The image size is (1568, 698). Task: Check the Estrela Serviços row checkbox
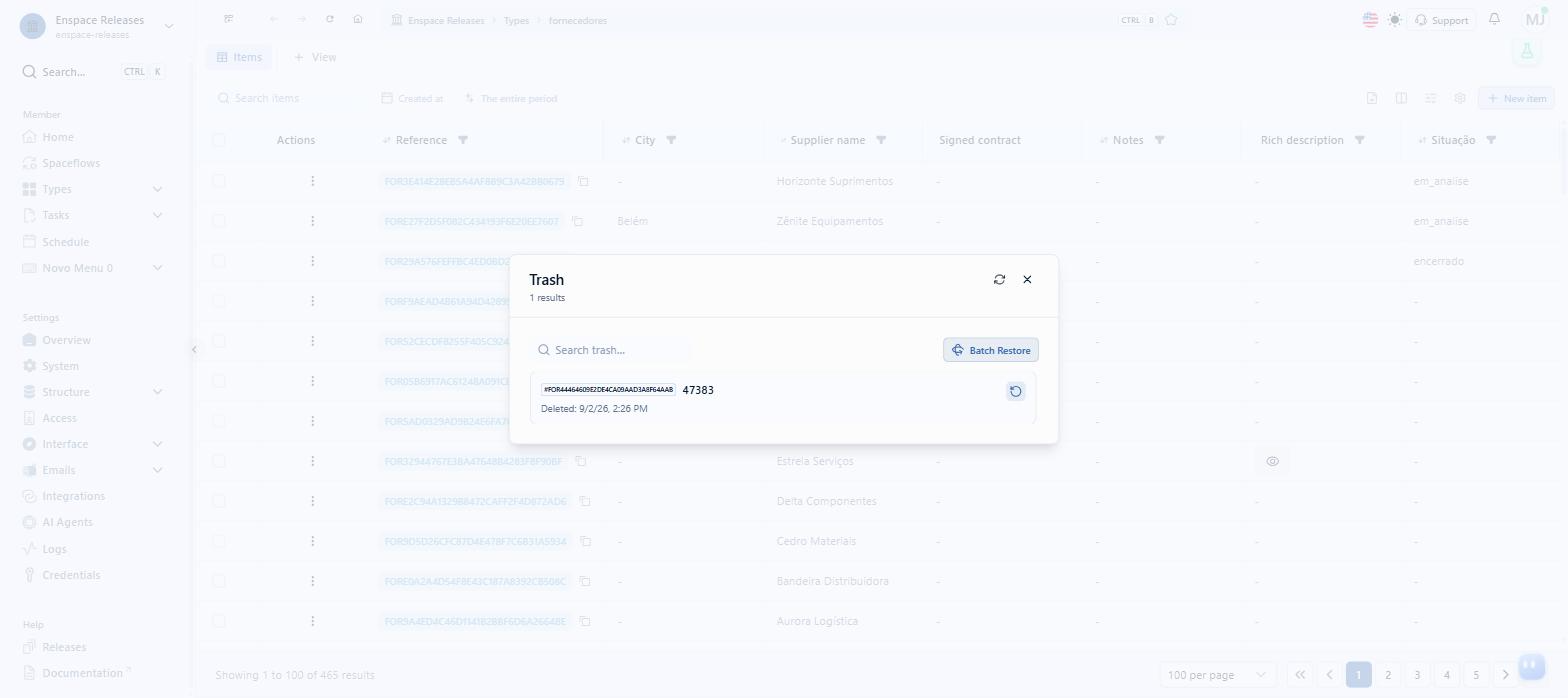[219, 461]
